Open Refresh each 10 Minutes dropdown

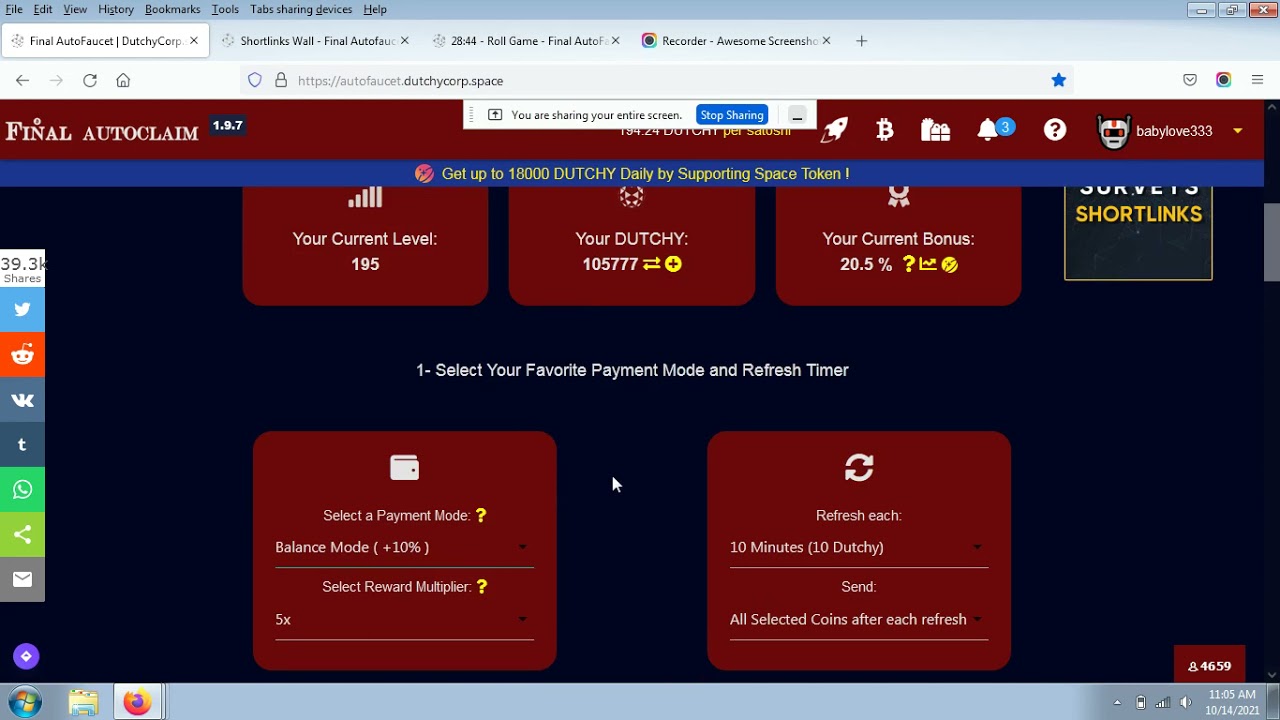[858, 547]
